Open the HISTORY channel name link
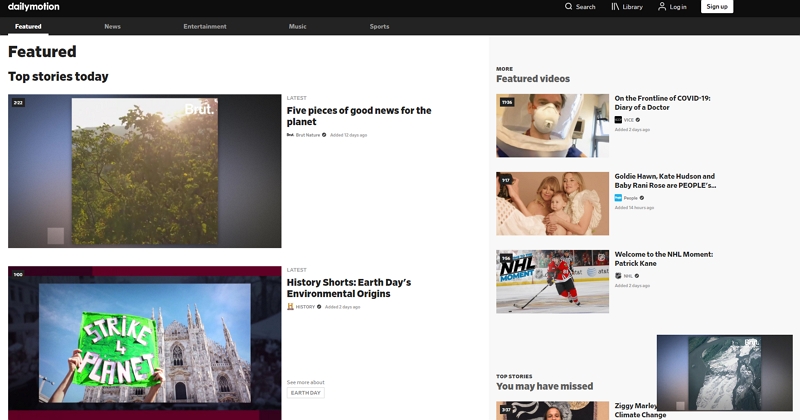 [305, 307]
